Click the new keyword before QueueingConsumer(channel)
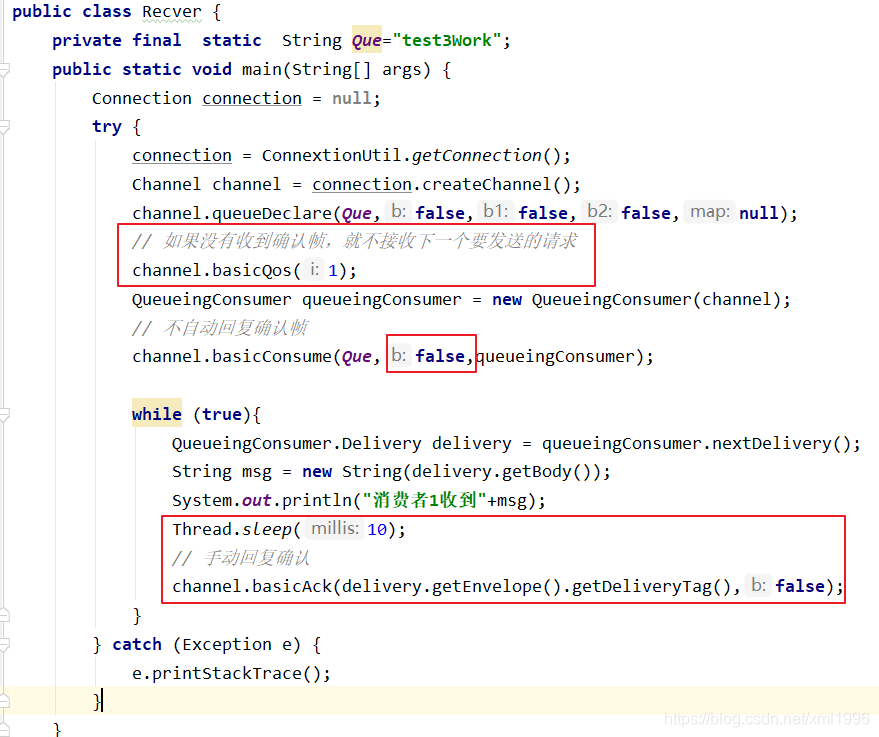The width and height of the screenshot is (879, 737). [507, 300]
